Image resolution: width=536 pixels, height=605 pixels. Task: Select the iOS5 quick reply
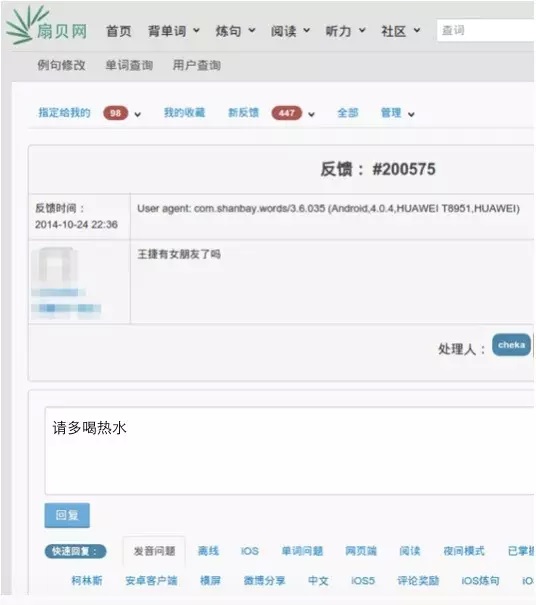[363, 581]
